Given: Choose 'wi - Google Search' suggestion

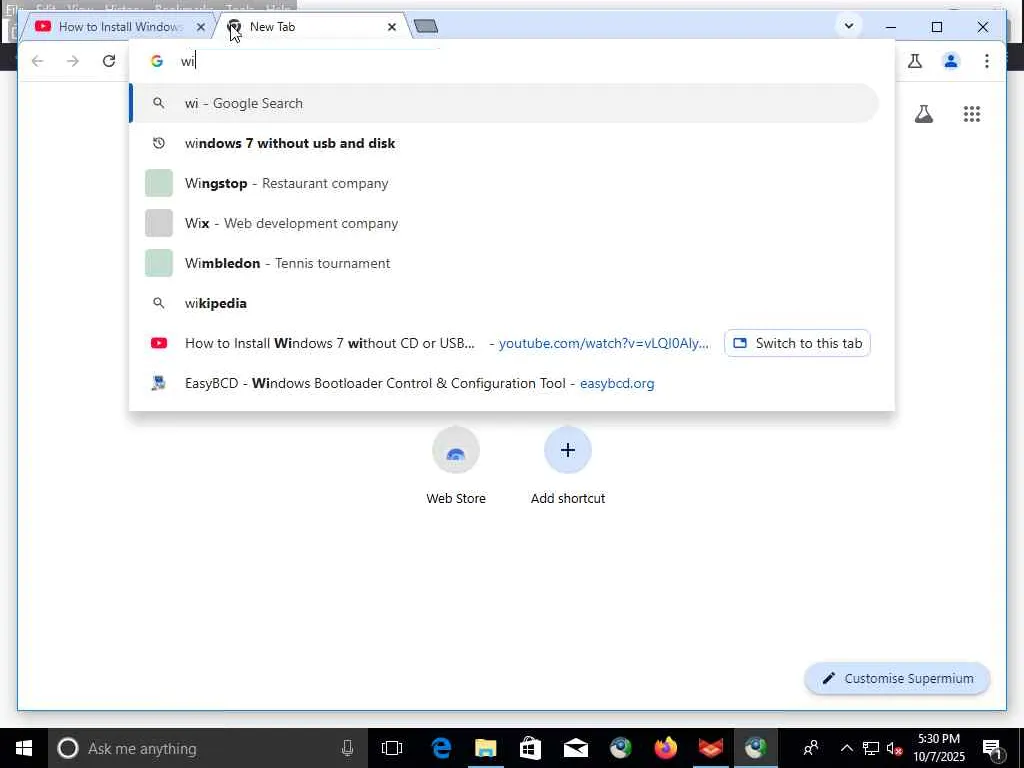Looking at the screenshot, I should [504, 103].
